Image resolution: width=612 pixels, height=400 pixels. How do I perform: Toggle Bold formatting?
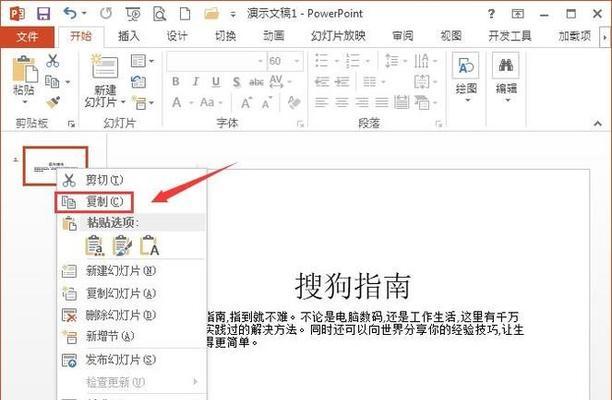[176, 82]
